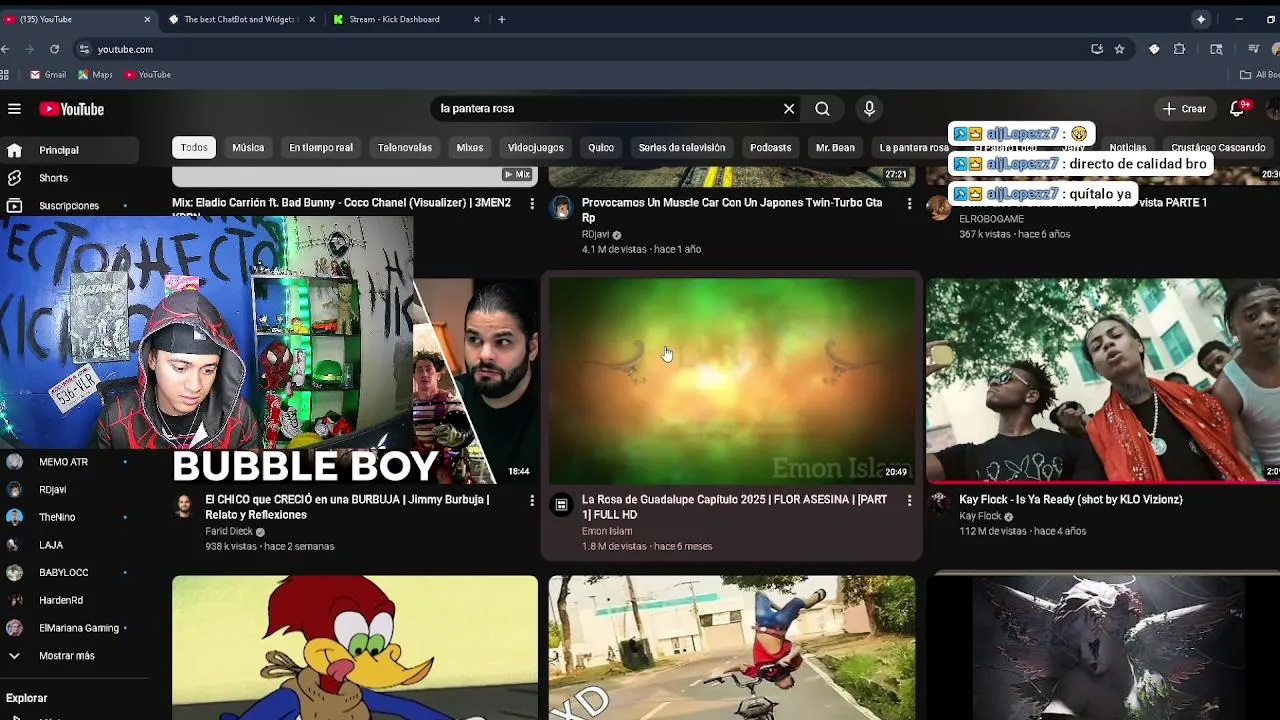Select the Mr. Bean filter chip

[835, 147]
